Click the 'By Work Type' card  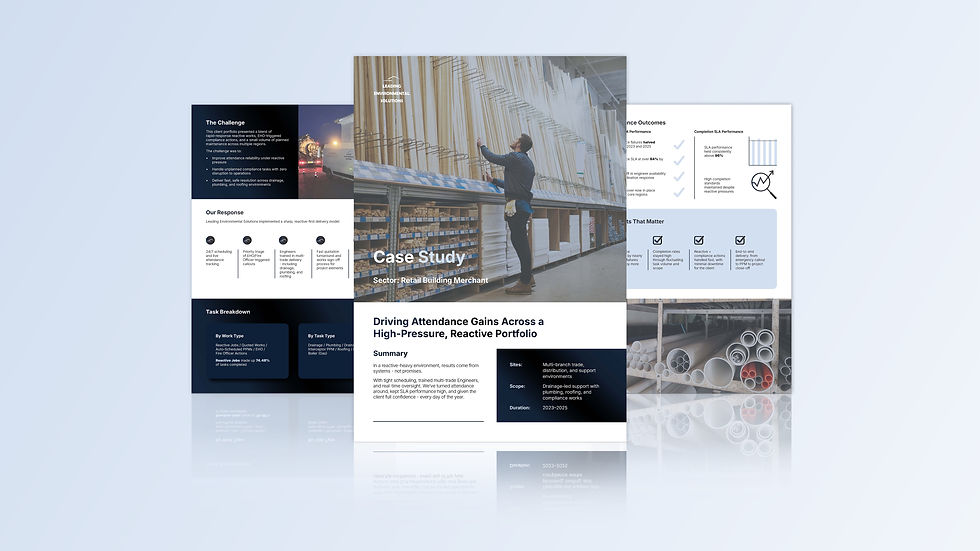[248, 351]
